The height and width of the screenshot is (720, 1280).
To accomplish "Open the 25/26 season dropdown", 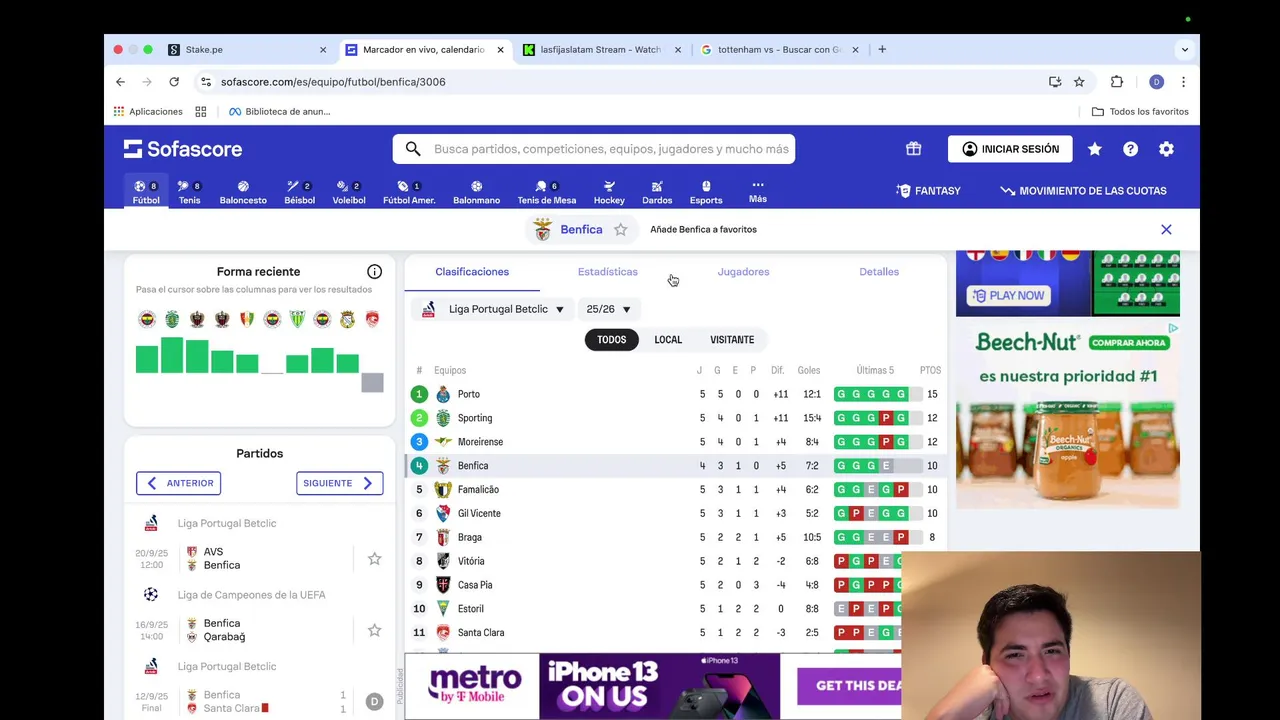I will click(x=609, y=309).
